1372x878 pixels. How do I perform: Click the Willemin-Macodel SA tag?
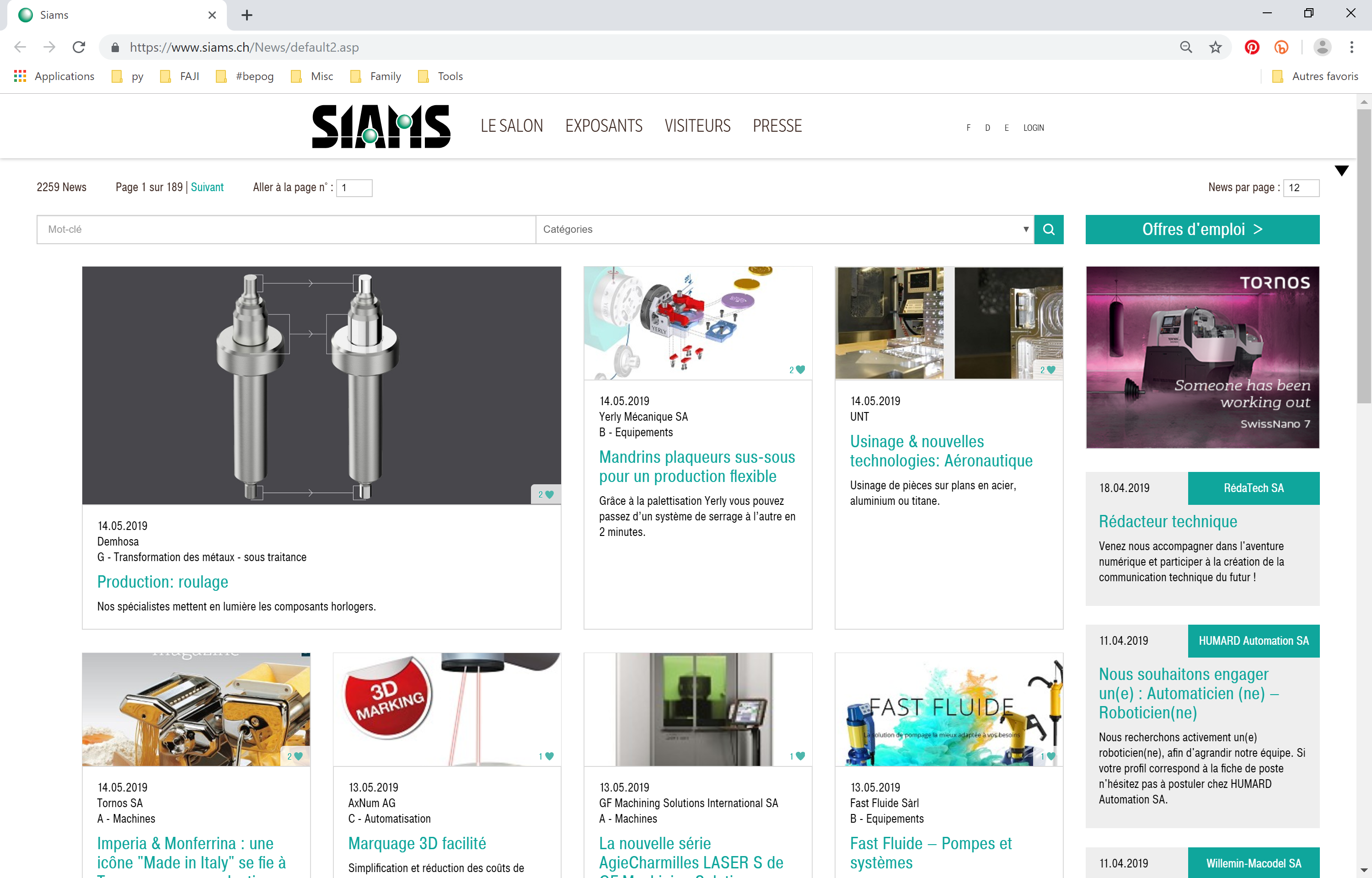click(1254, 863)
